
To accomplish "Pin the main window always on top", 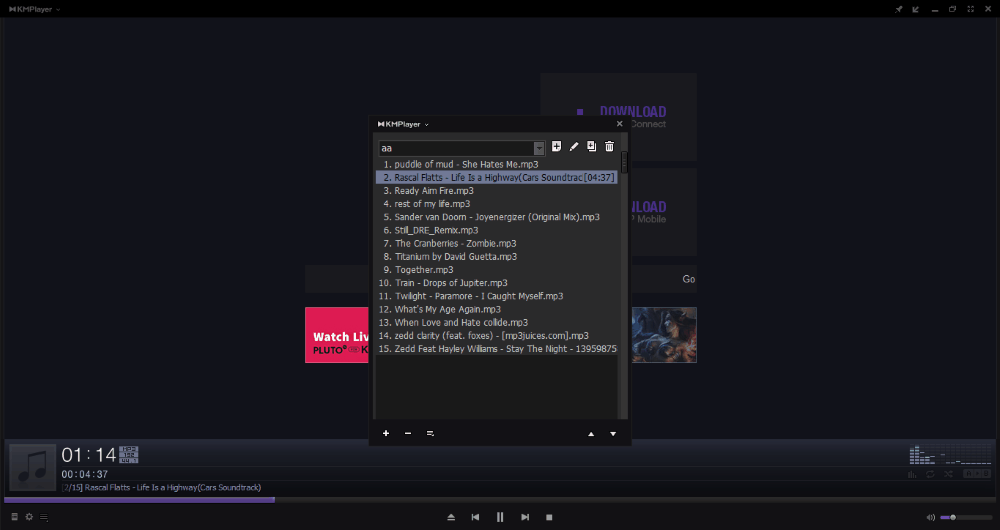I will pyautogui.click(x=899, y=9).
